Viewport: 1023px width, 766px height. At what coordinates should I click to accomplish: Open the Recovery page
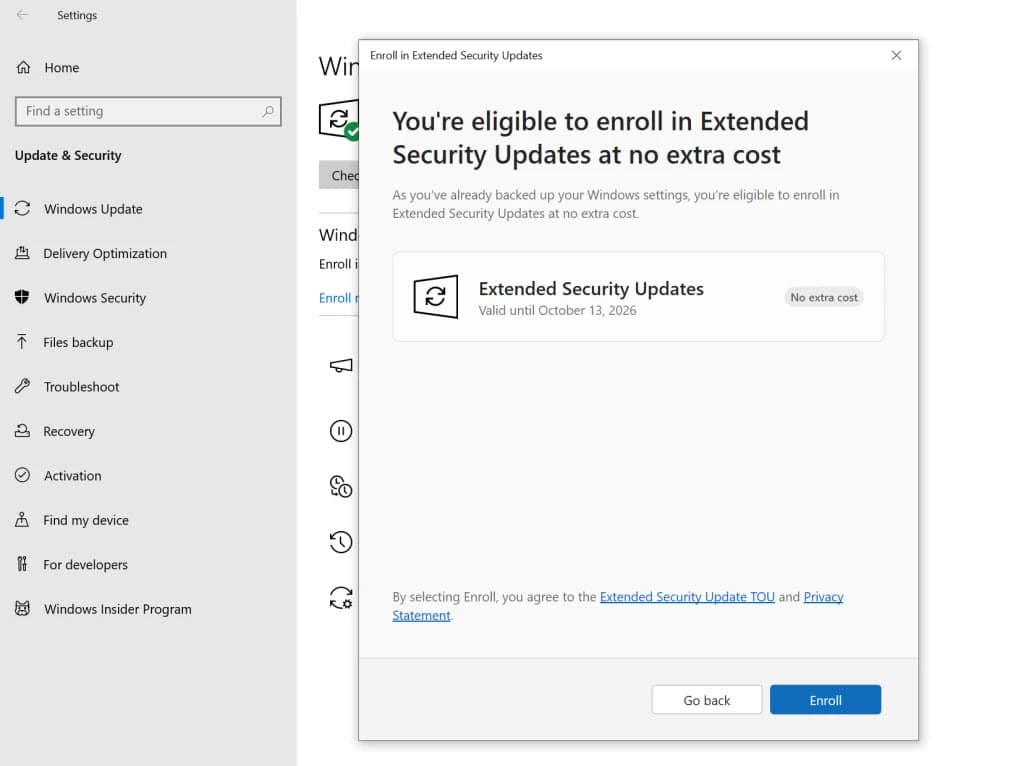69,431
